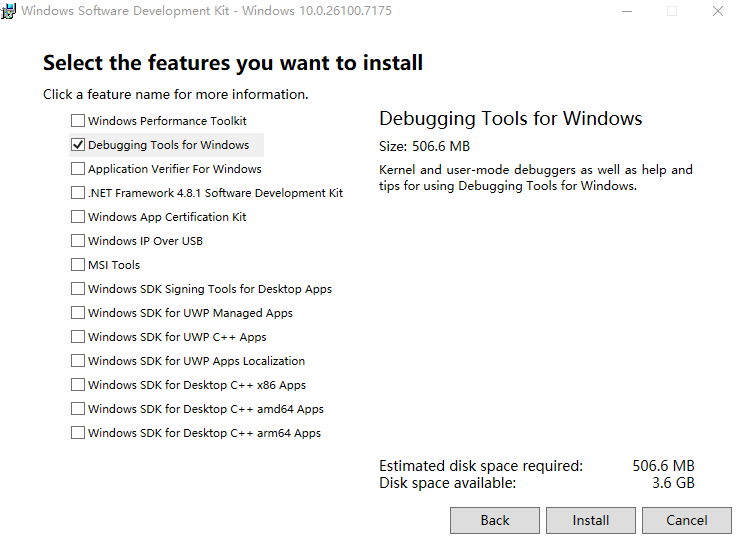Screen dimensions: 740x539
Task: Tick the .NET Framework 4.8.1 SDK checkbox
Action: [x=78, y=193]
